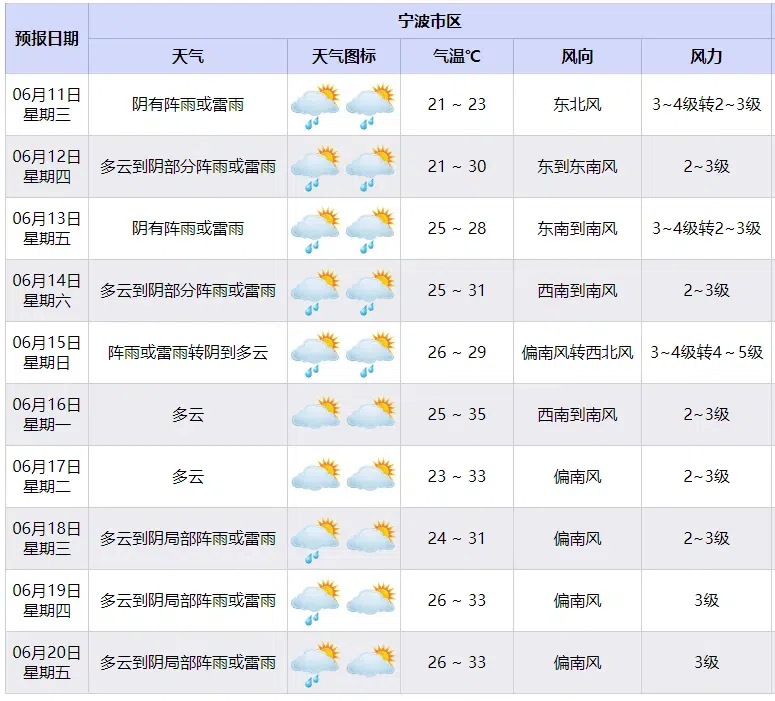The width and height of the screenshot is (775, 701).
Task: Click the 宁波市区 header
Action: click(430, 21)
